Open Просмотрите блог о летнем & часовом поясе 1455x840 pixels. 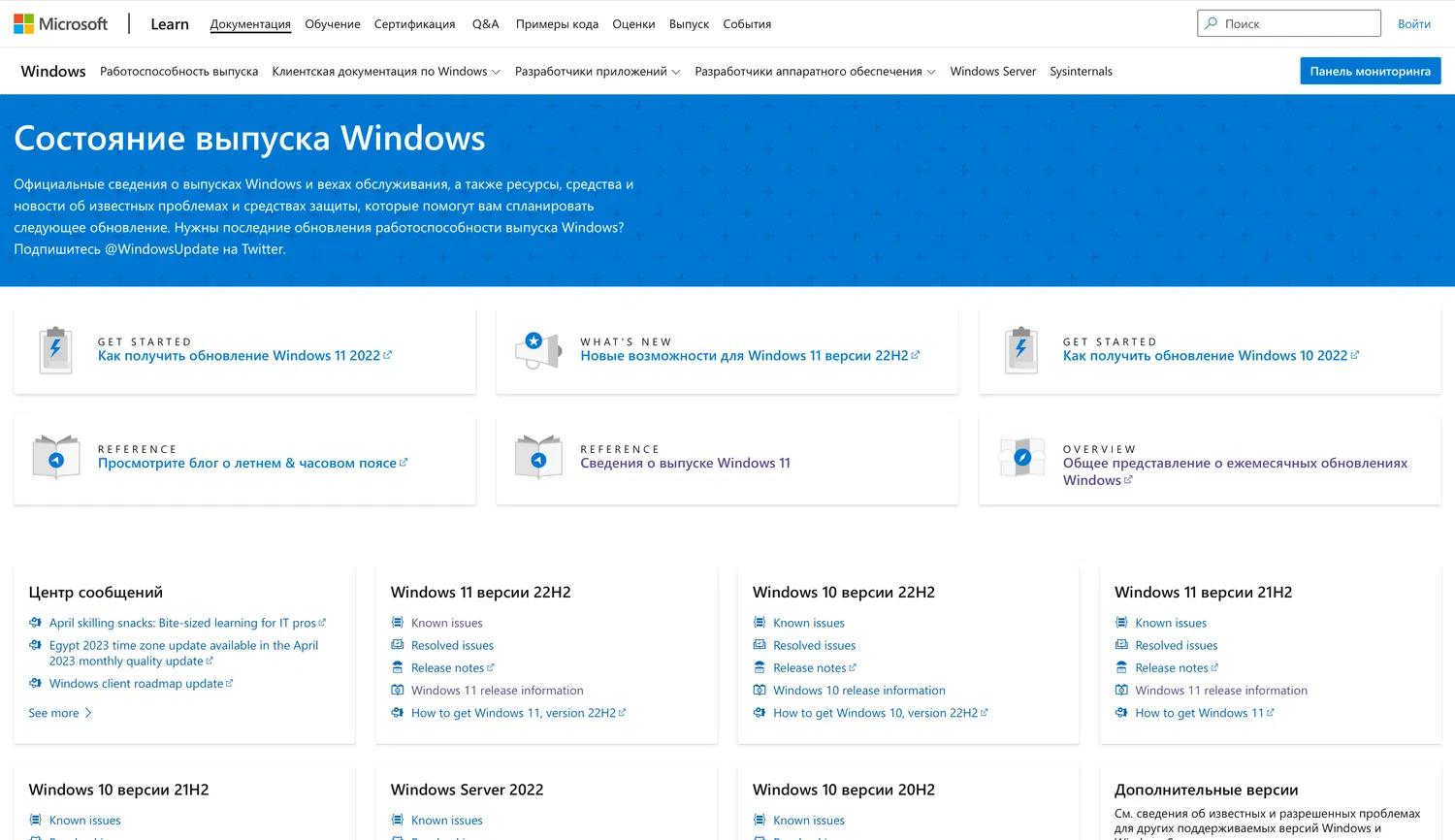pos(252,464)
